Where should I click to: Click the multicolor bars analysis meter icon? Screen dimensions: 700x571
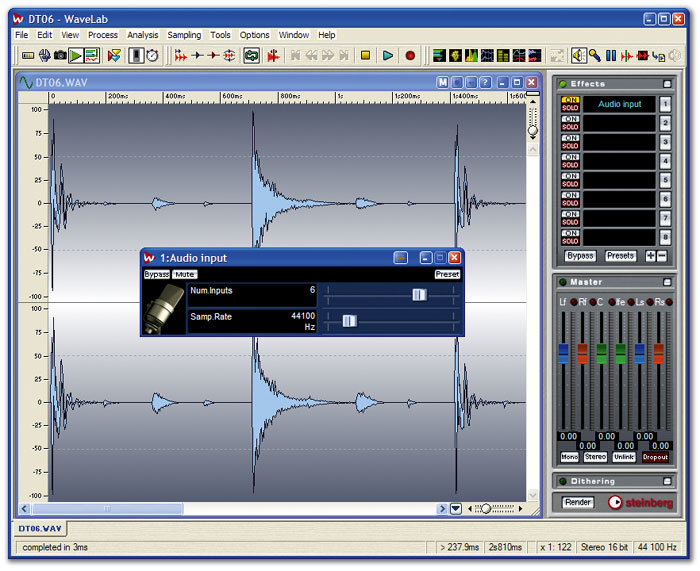[x=439, y=56]
